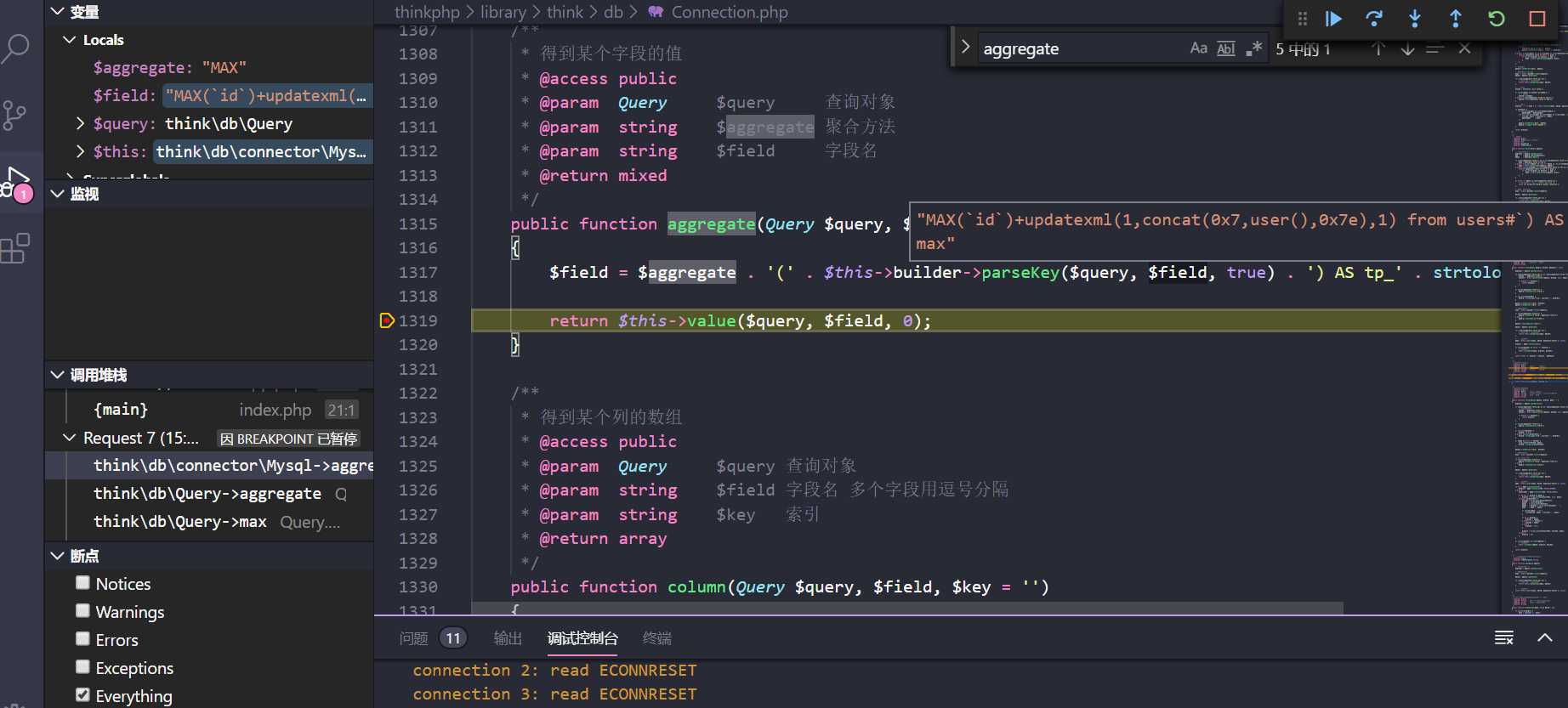Enable the Warnings breakpoint checkbox
Image resolution: width=1568 pixels, height=708 pixels.
(82, 611)
